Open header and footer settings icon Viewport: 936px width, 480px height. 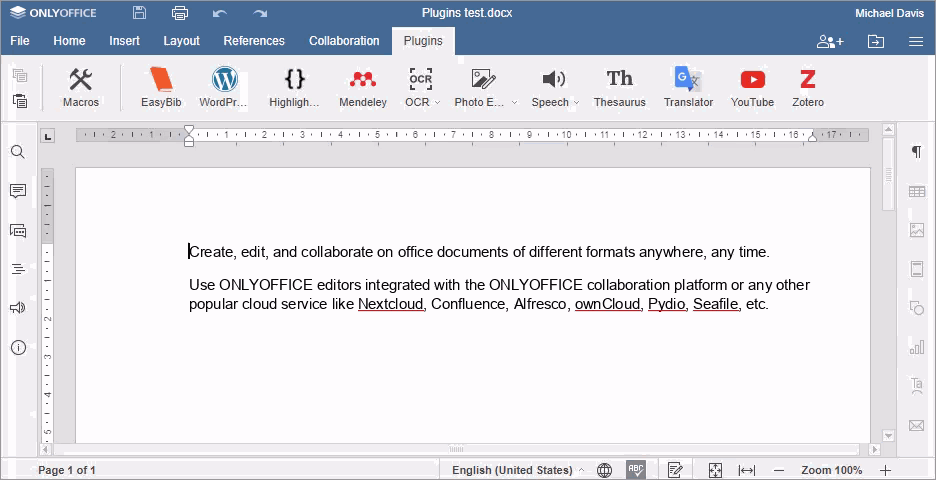[x=916, y=269]
